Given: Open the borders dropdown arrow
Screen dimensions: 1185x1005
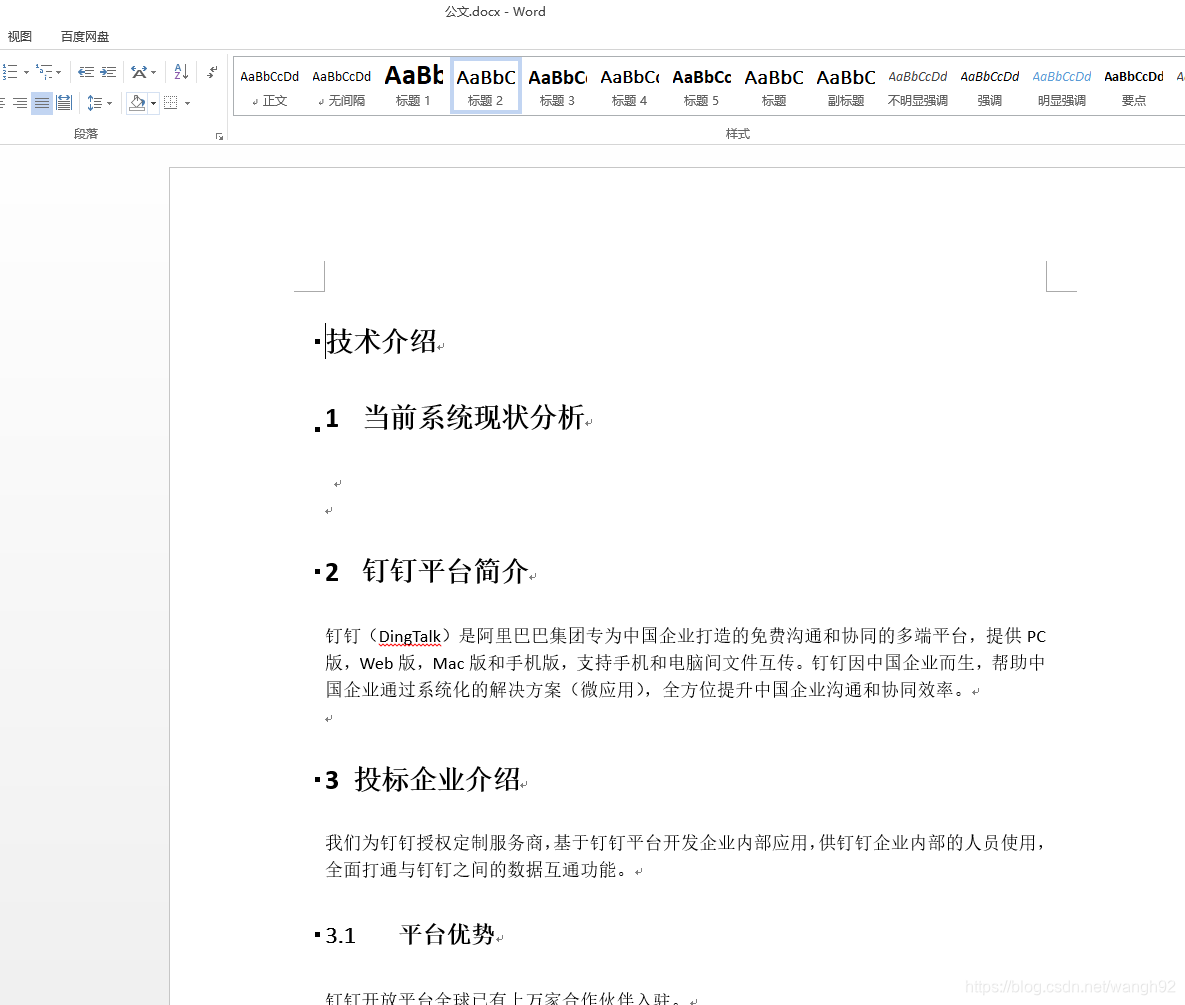Looking at the screenshot, I should click(187, 103).
